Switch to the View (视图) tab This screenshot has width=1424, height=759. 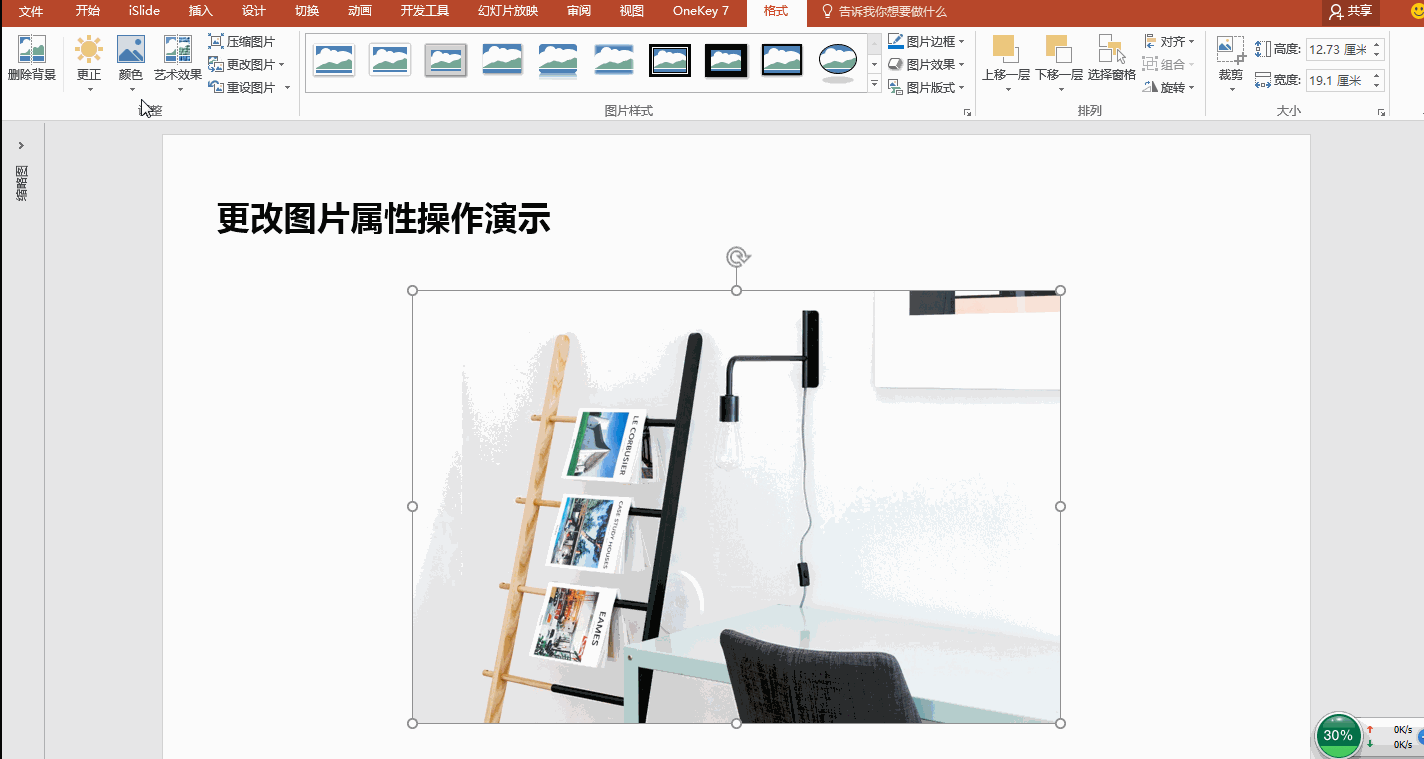pyautogui.click(x=632, y=11)
